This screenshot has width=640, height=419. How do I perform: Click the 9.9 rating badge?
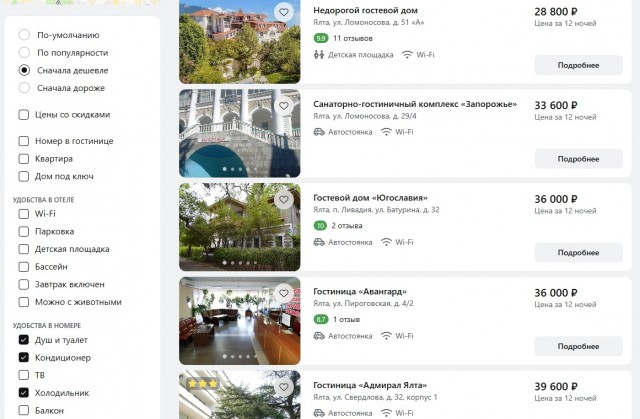click(321, 38)
